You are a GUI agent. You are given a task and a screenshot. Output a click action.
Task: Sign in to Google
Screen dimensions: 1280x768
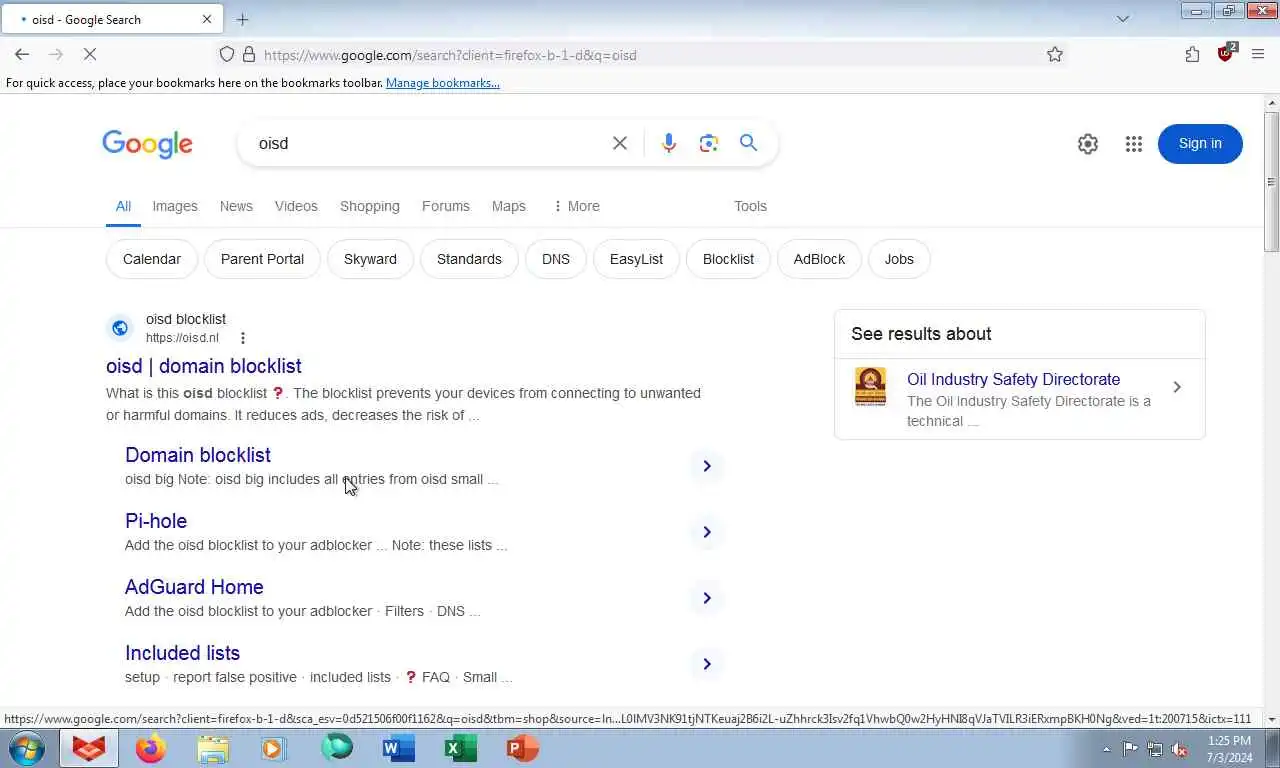tap(1200, 144)
